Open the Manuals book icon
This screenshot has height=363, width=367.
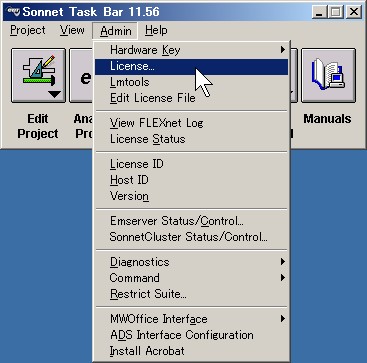pos(328,75)
